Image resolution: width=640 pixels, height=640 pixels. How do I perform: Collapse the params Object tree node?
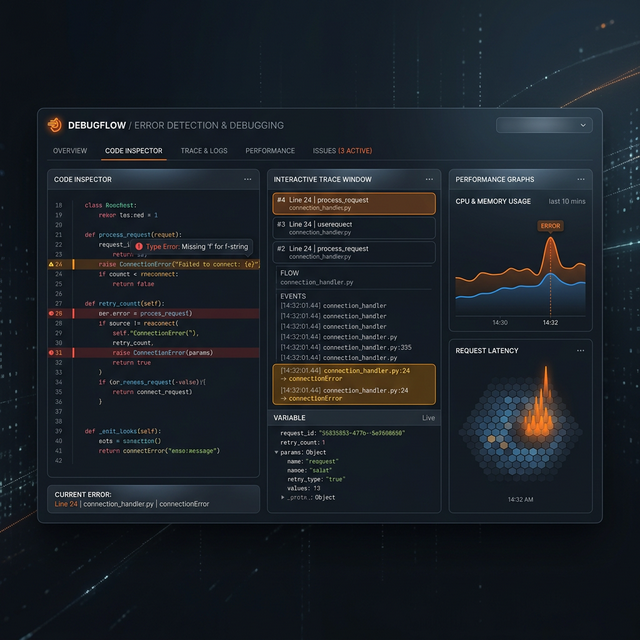[277, 452]
